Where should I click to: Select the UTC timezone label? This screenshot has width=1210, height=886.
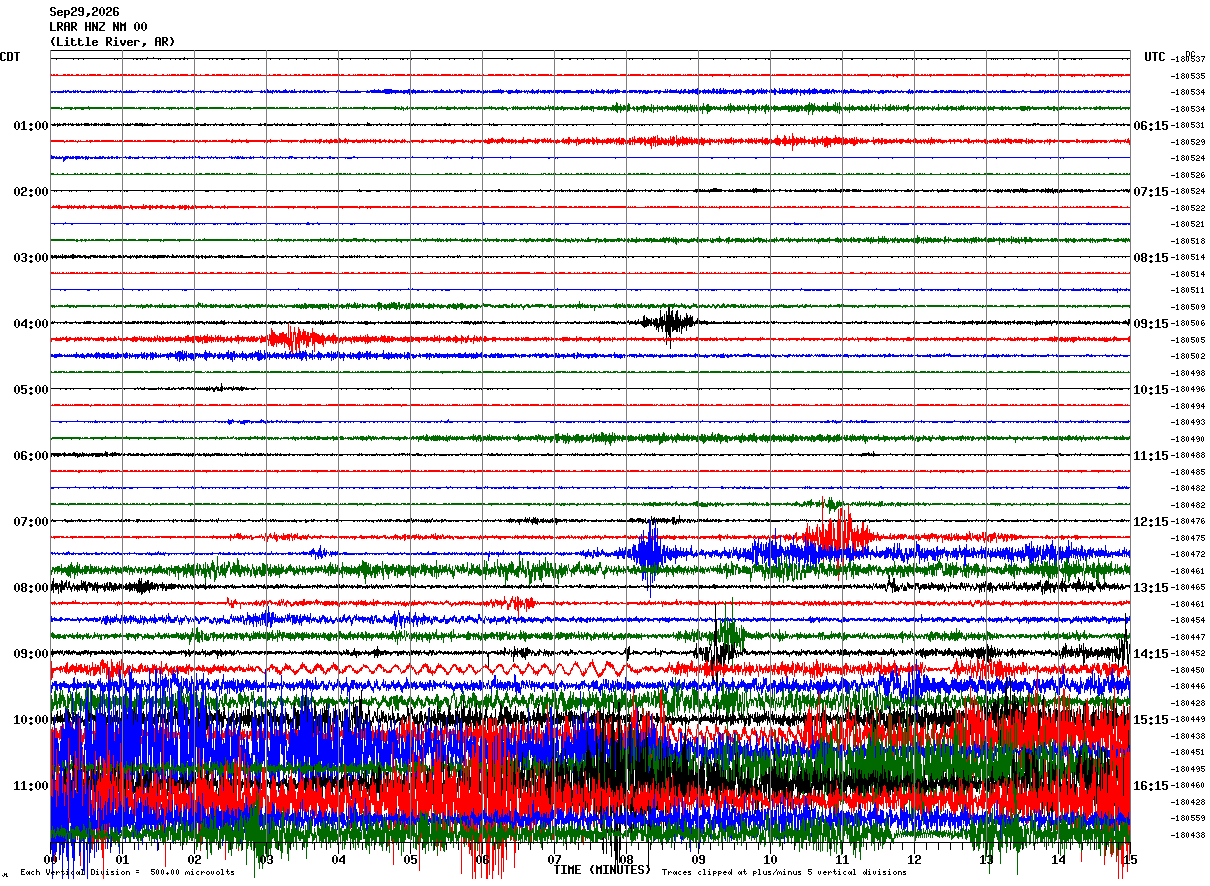coord(1155,57)
